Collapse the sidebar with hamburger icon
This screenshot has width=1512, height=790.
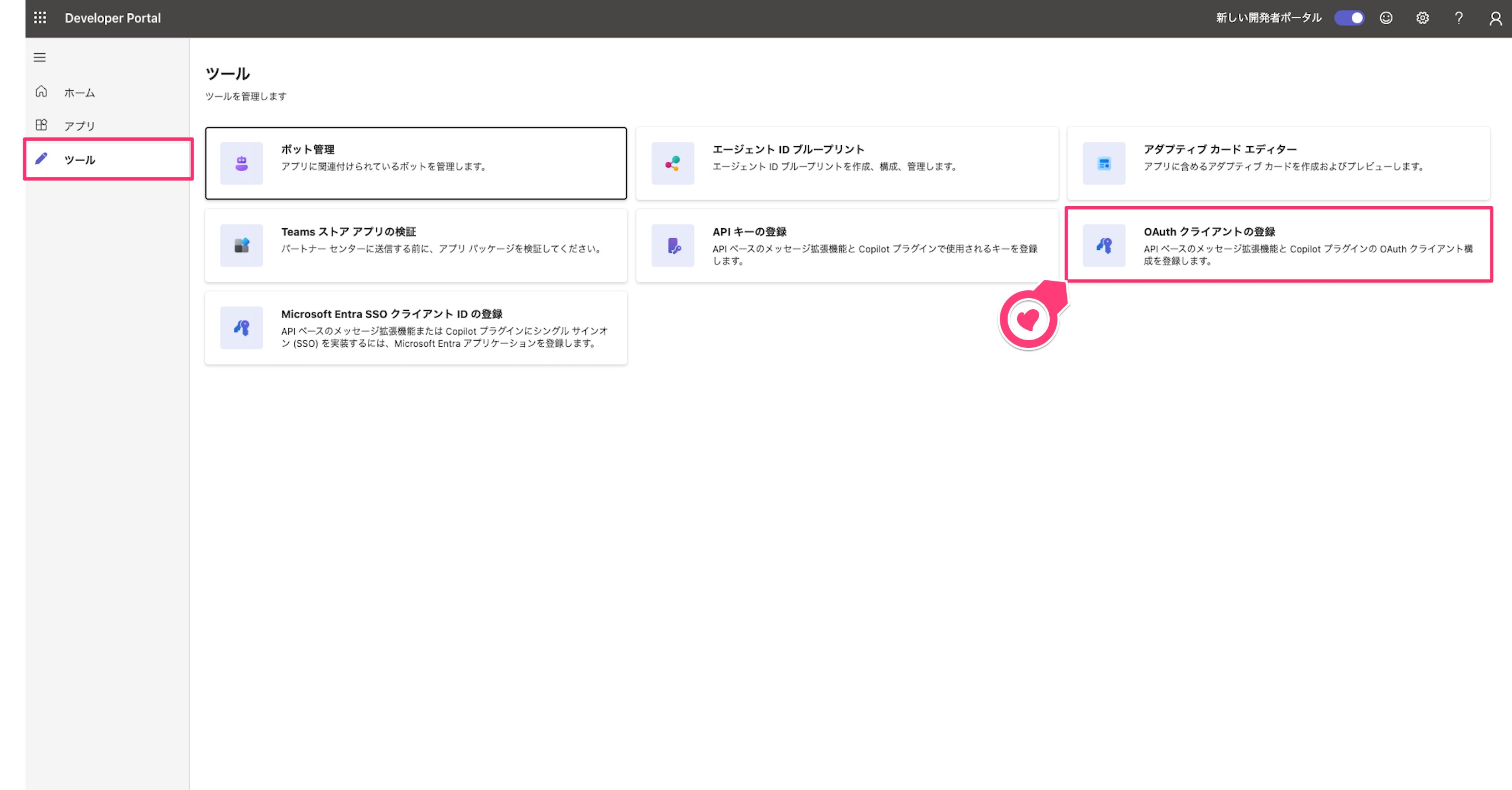click(39, 58)
